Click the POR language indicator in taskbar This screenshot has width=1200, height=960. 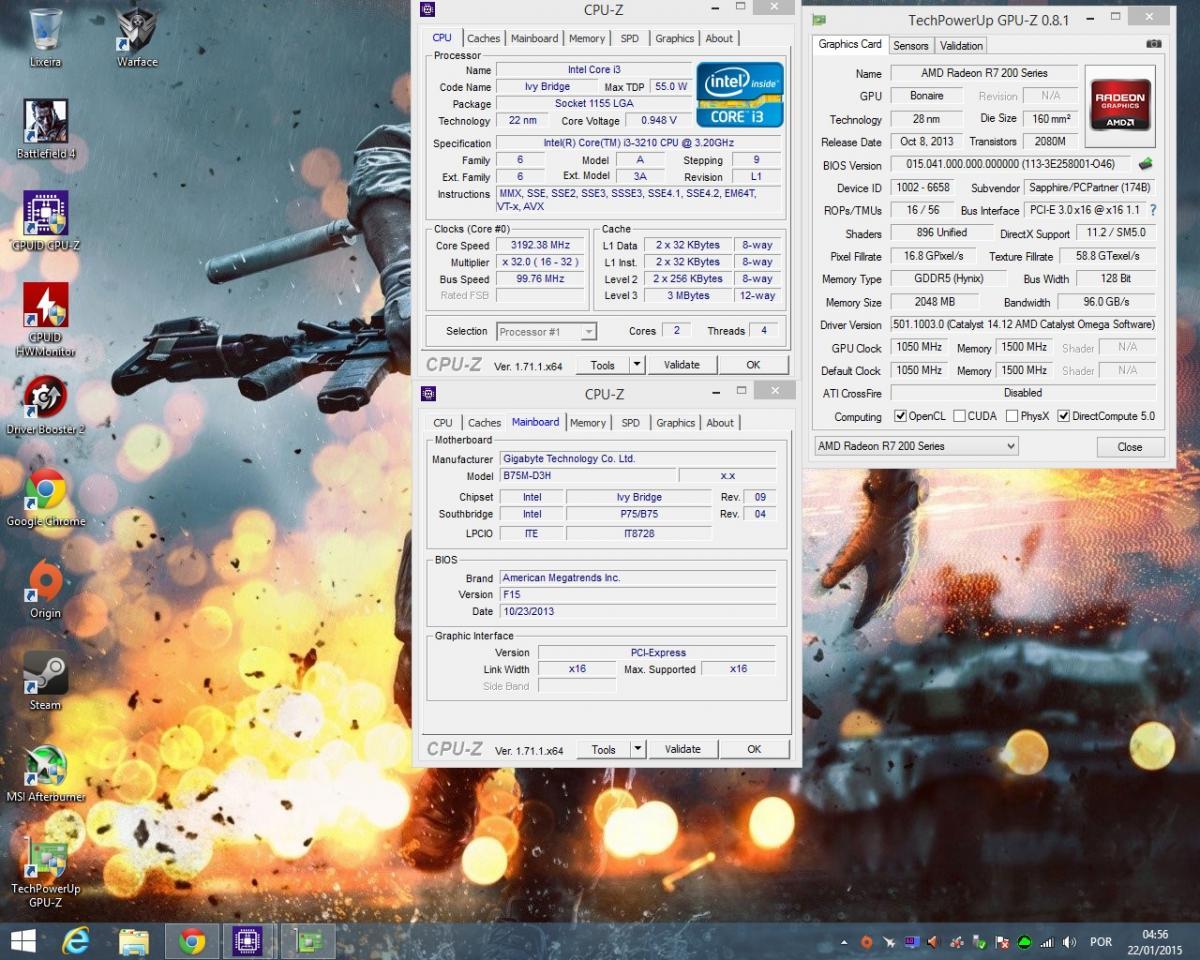(1101, 942)
